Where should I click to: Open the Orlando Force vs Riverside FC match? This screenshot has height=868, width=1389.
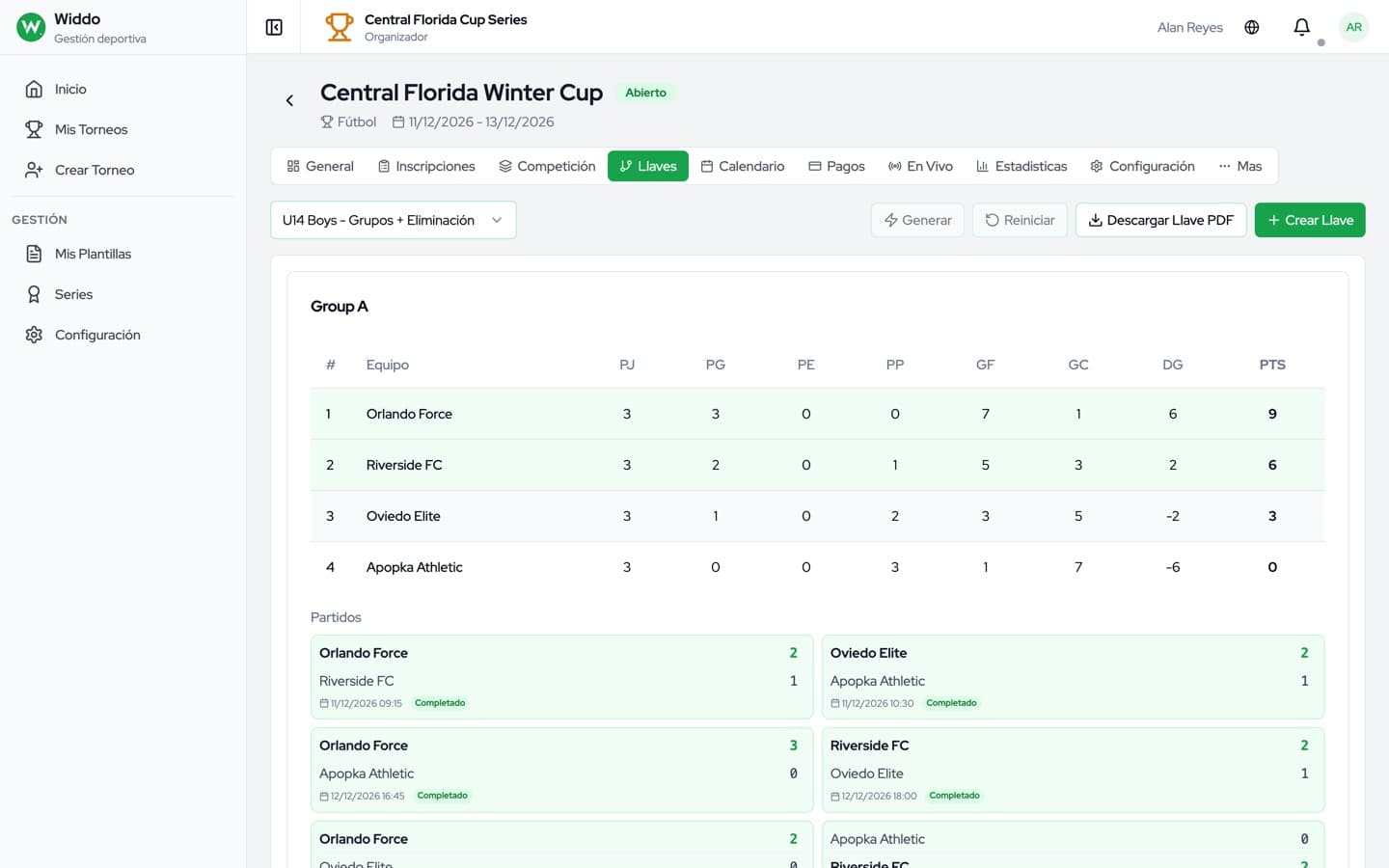tap(562, 677)
